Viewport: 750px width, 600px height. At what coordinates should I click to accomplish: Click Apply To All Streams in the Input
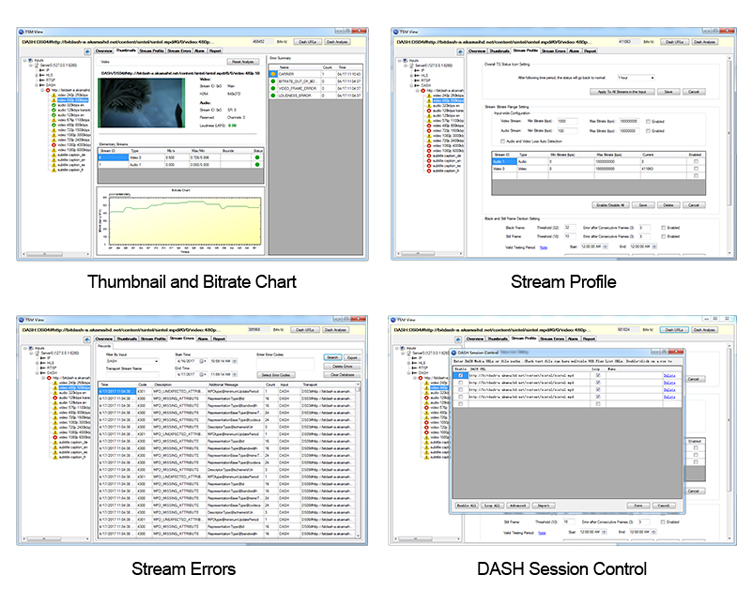click(x=622, y=92)
